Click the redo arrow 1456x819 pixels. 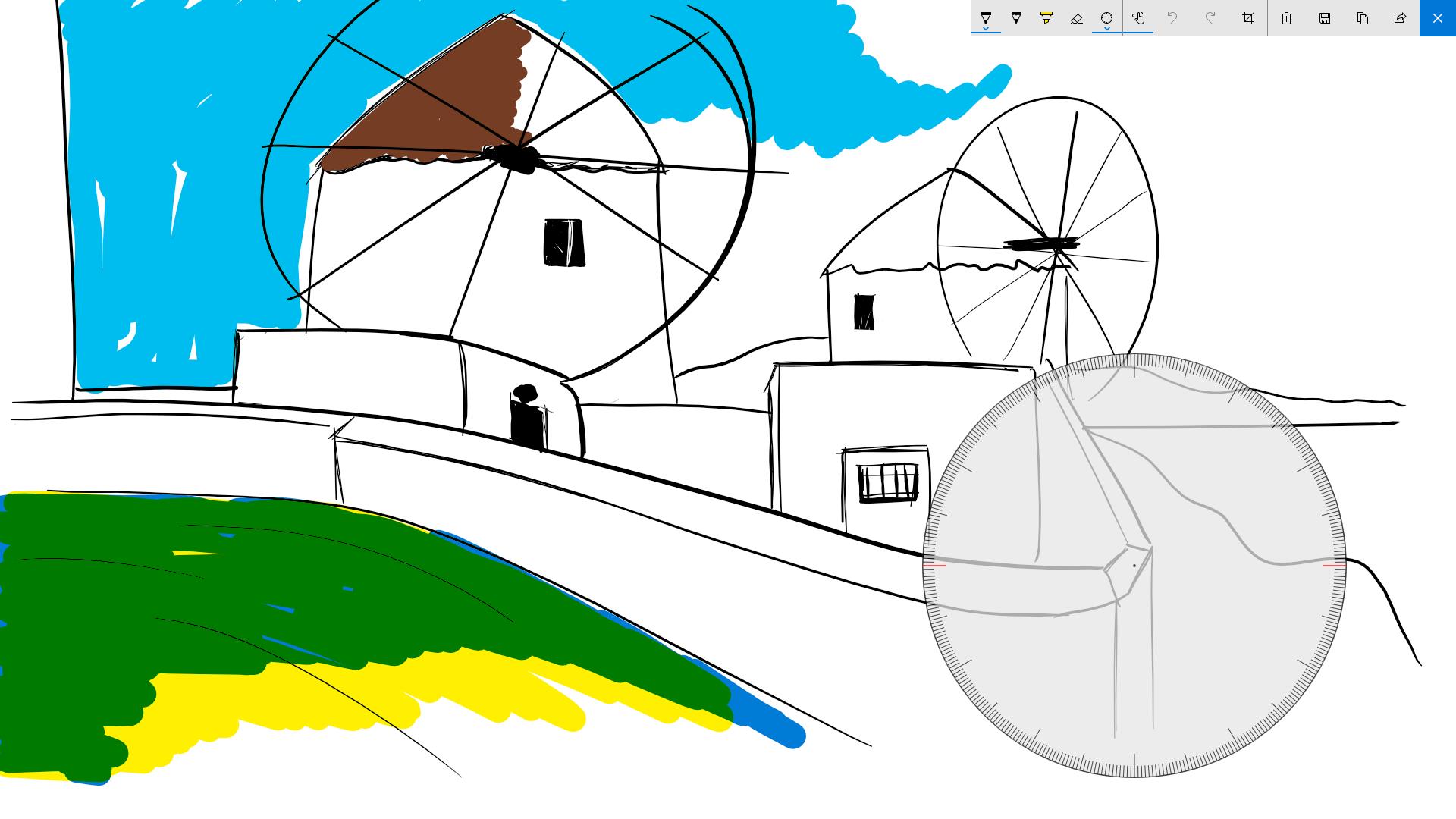[x=1210, y=18]
